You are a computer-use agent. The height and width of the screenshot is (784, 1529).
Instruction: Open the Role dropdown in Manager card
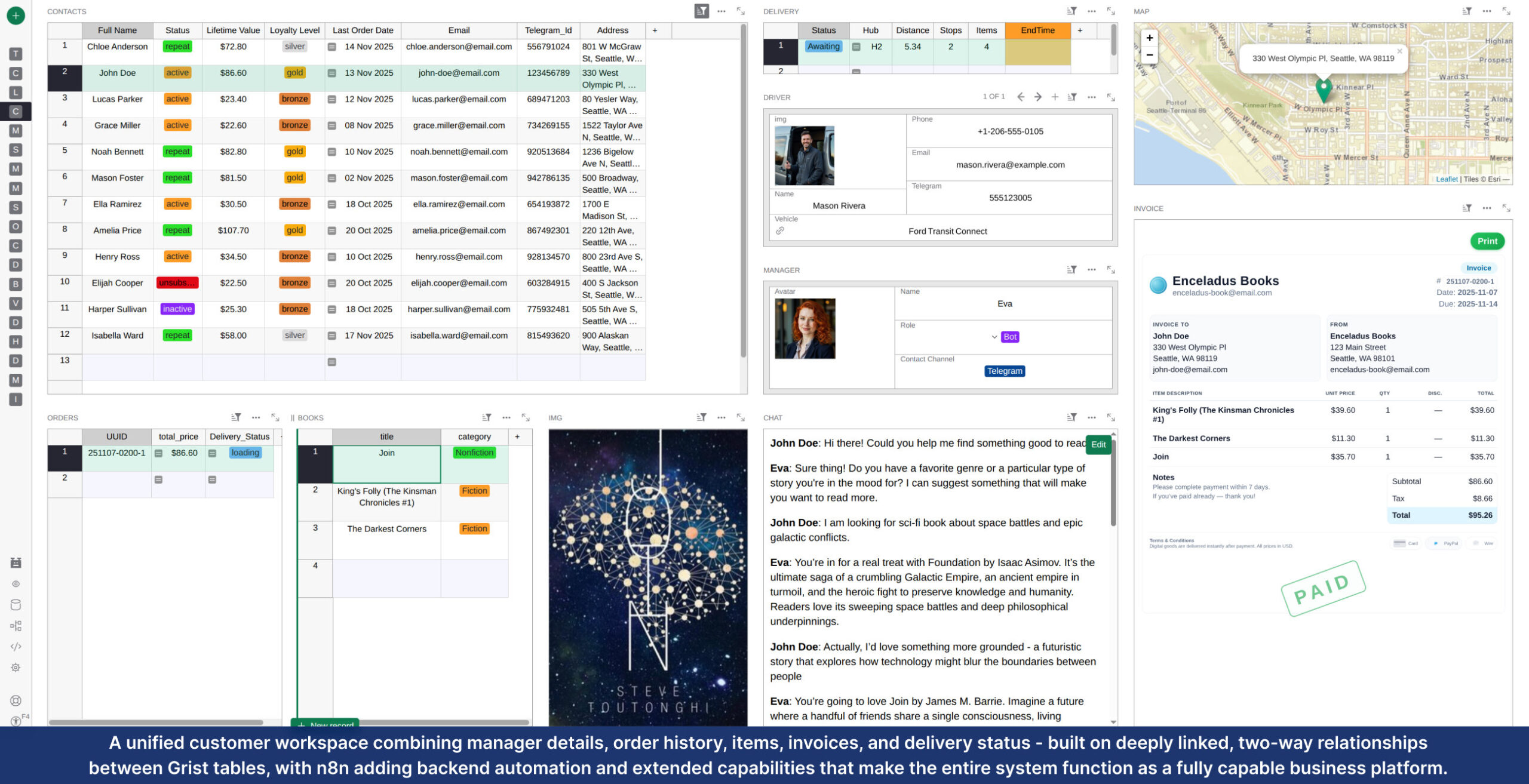(x=994, y=337)
